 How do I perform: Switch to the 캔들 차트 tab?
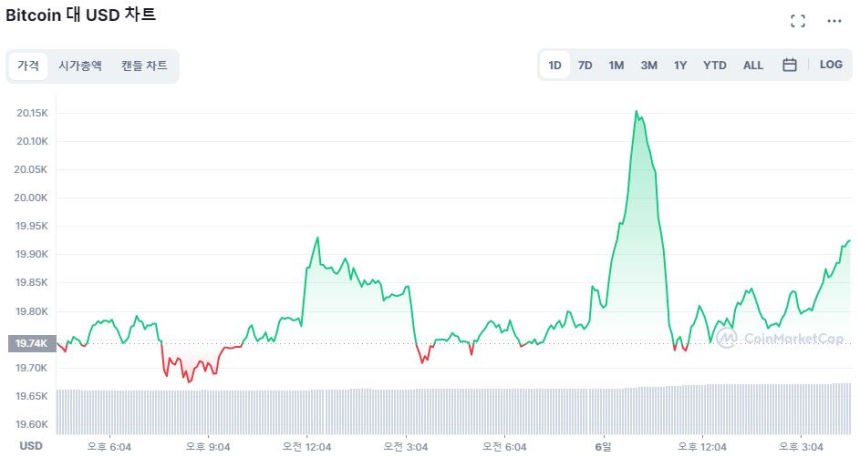pos(145,66)
